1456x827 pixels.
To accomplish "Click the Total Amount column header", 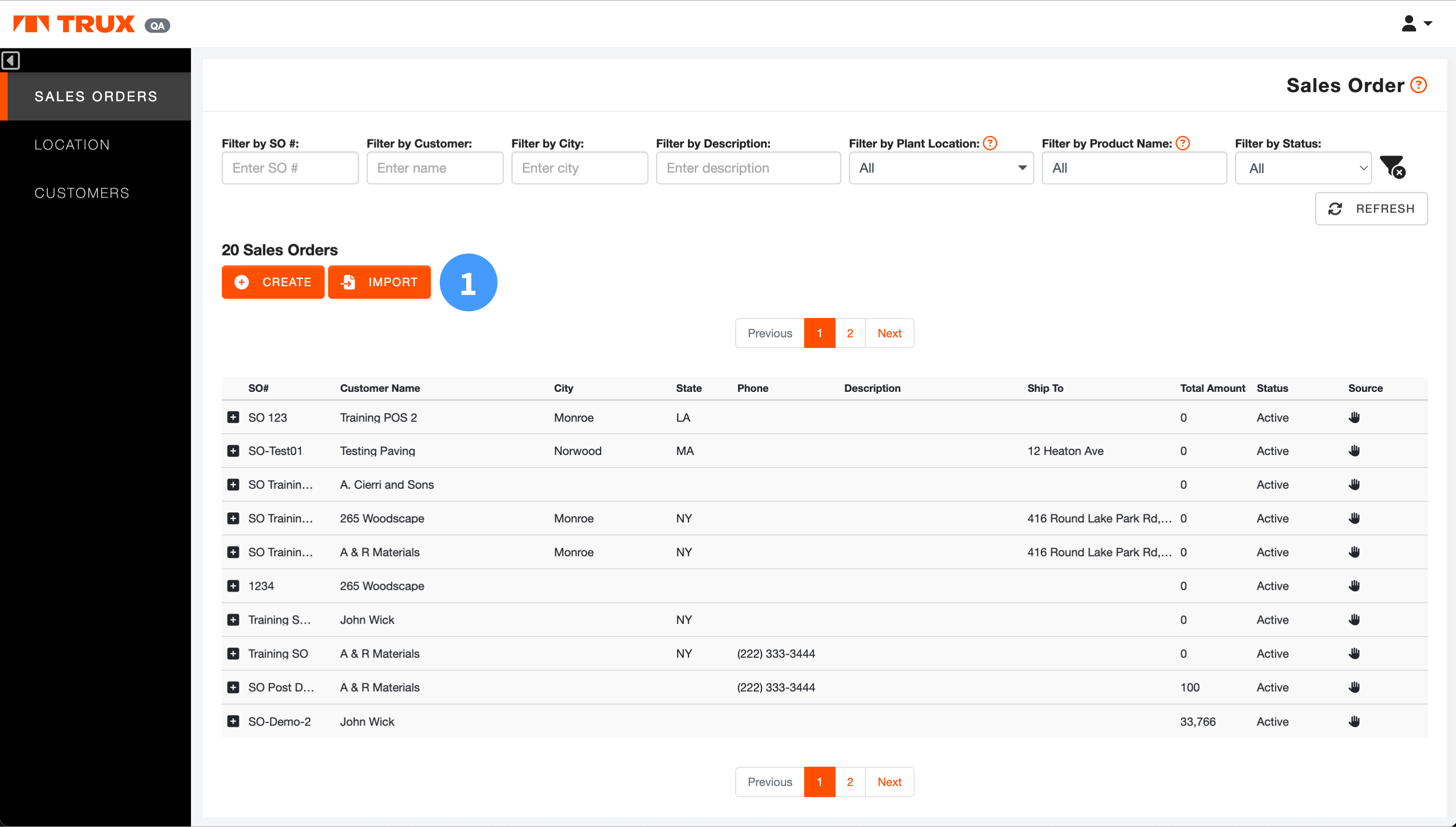I will [x=1213, y=388].
